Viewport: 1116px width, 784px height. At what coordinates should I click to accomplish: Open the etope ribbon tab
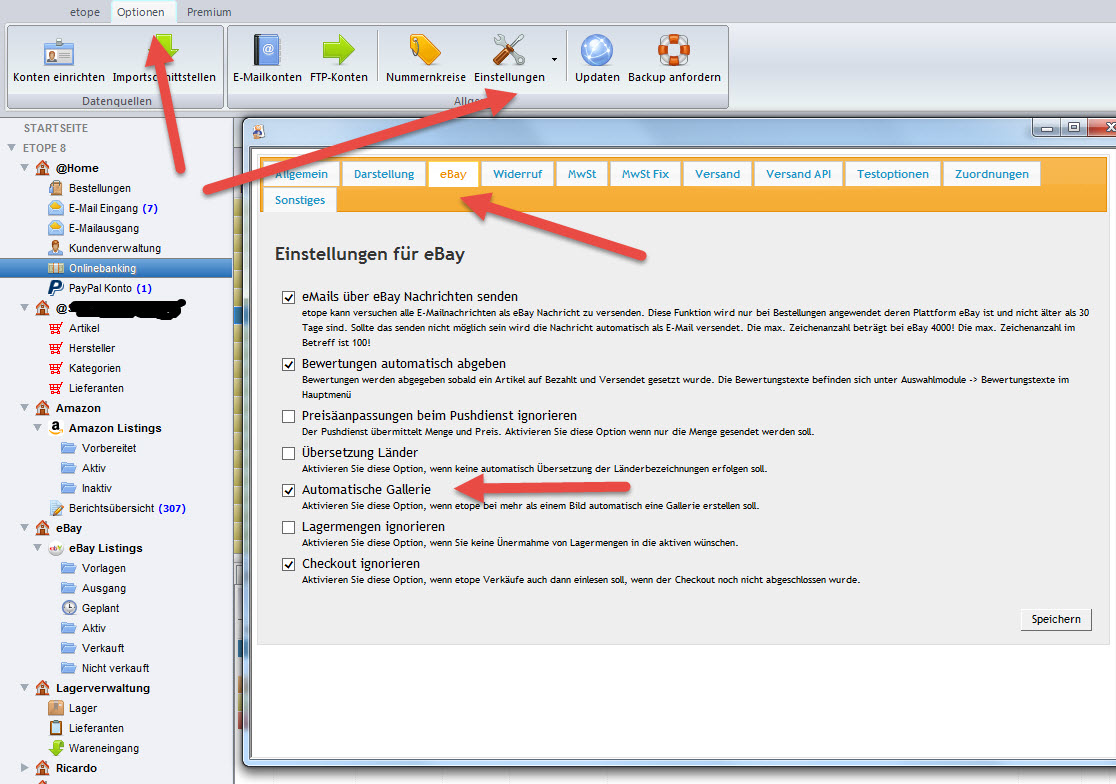click(85, 12)
